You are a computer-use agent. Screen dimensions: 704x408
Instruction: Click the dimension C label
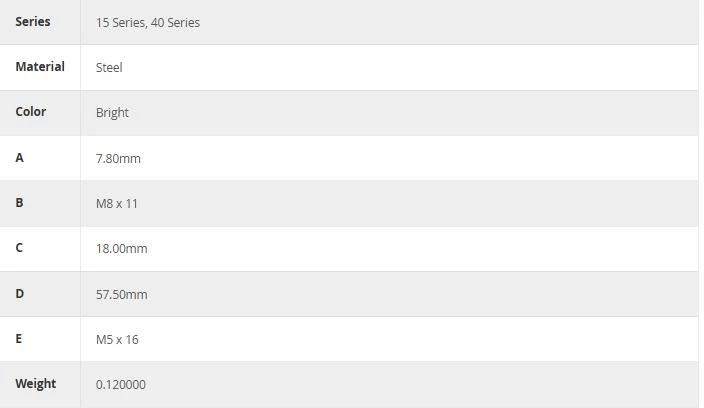(19, 247)
